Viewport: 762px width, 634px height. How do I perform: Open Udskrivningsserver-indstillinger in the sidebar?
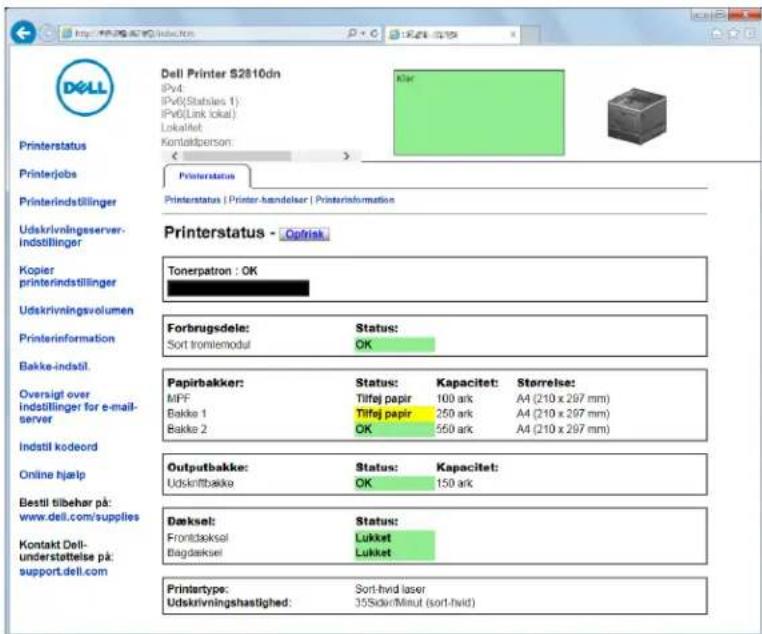[x=72, y=236]
